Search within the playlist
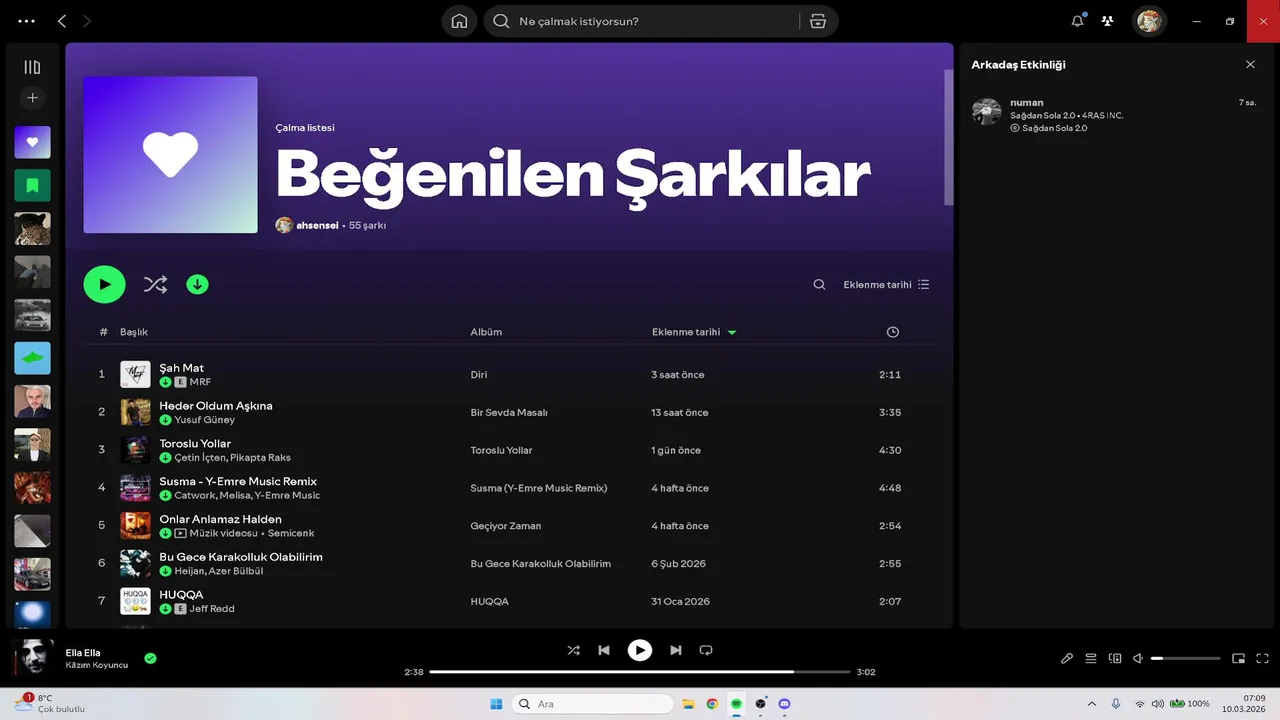 point(819,284)
